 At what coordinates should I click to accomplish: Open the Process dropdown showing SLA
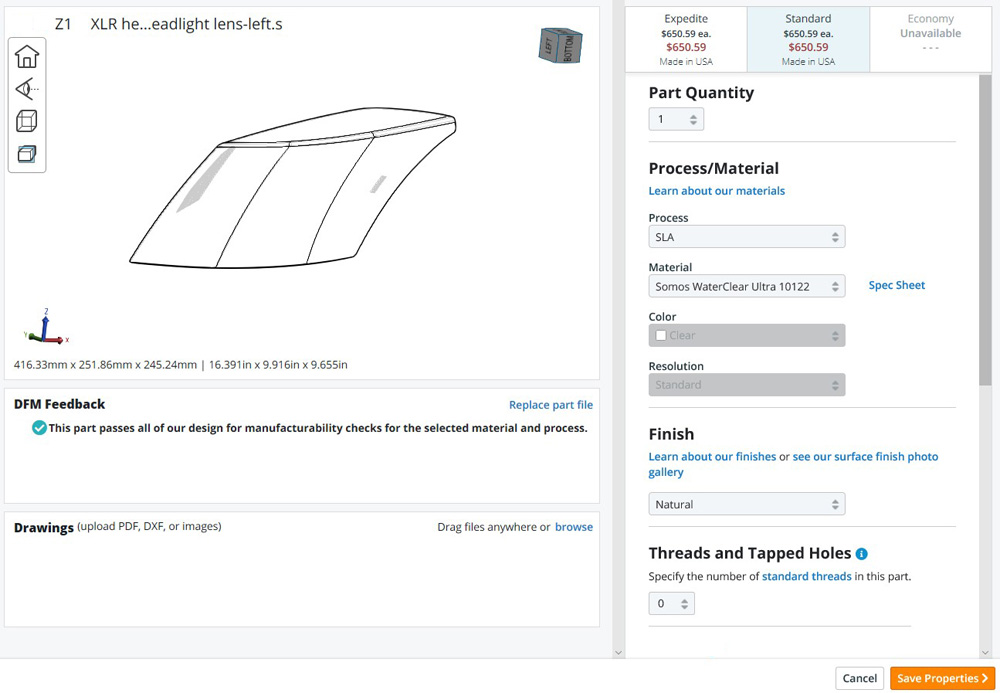pos(746,237)
